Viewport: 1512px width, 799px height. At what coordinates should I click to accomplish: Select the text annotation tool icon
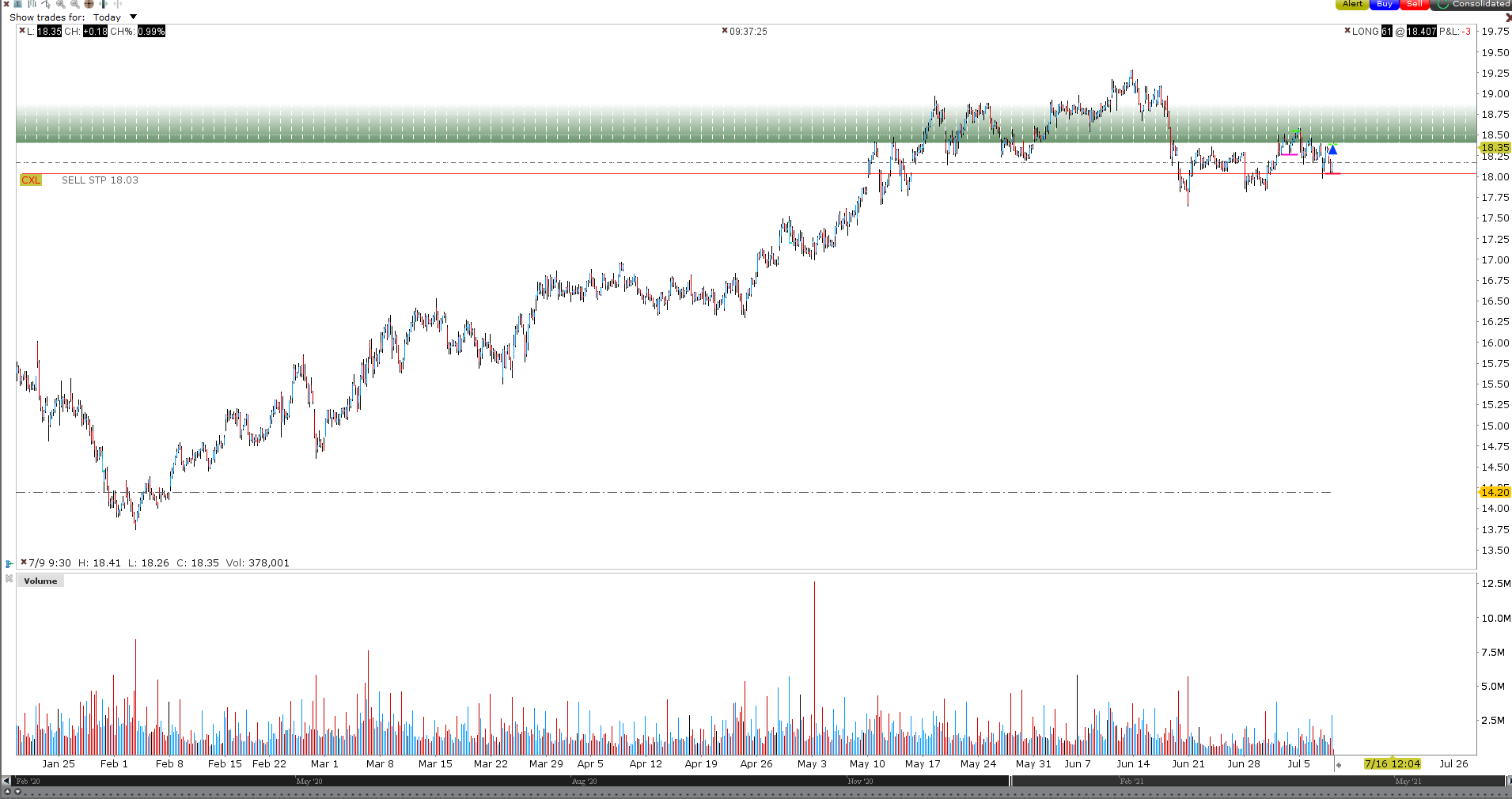click(x=17, y=4)
